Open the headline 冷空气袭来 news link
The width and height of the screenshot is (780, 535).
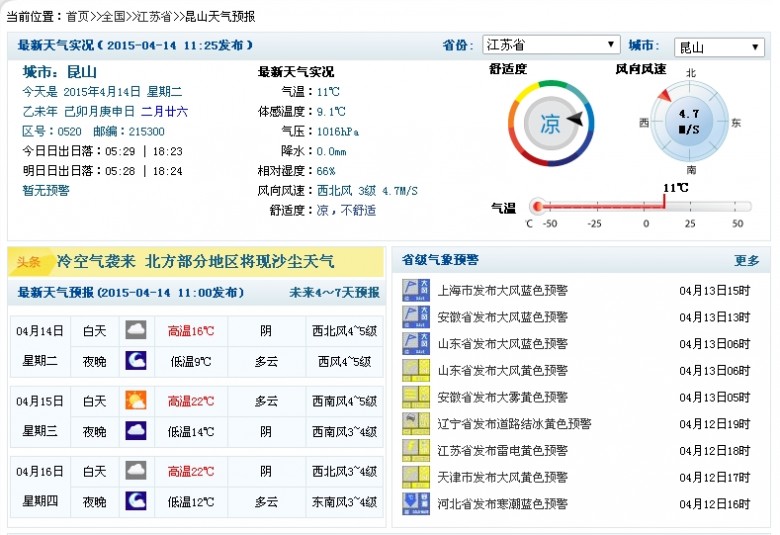tap(195, 261)
